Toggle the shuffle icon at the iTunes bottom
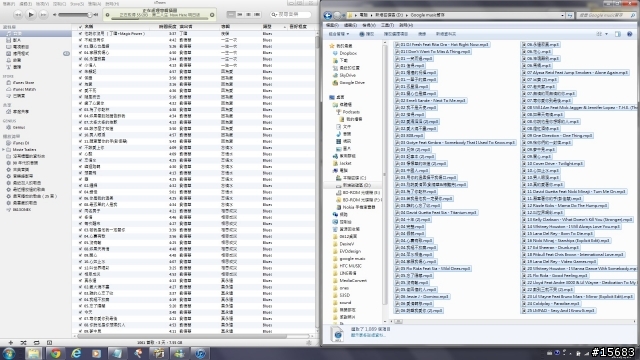This screenshot has width=640, height=360. tap(23, 342)
